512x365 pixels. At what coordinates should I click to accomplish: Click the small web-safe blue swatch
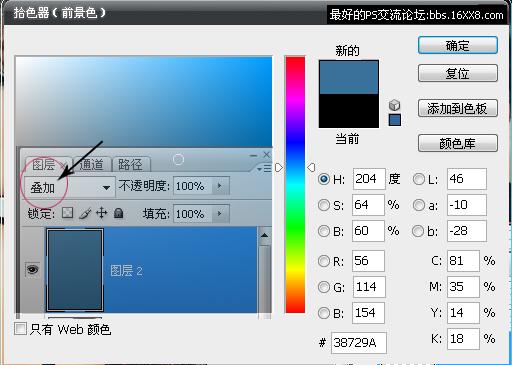tap(395, 120)
